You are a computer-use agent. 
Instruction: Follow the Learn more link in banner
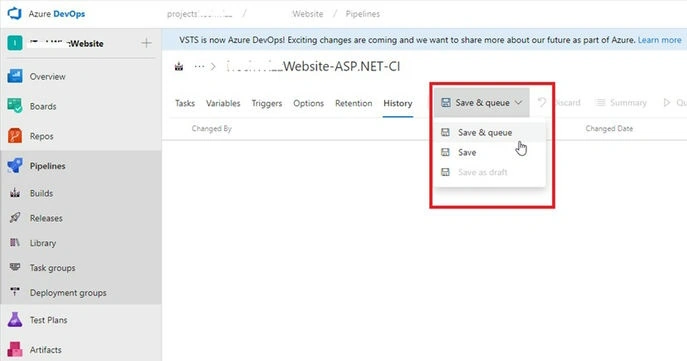click(x=659, y=40)
